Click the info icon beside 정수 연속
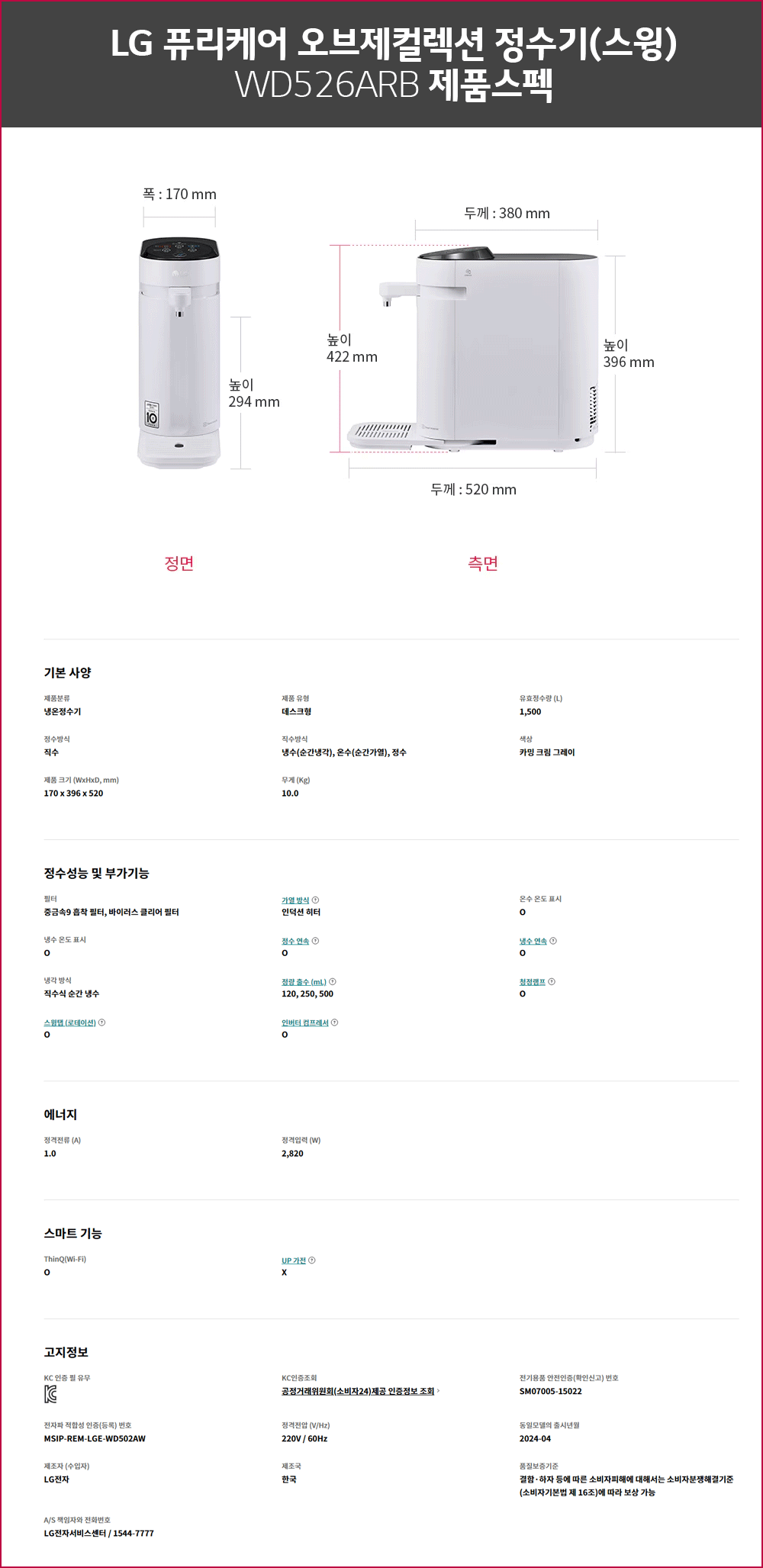The width and height of the screenshot is (763, 1568). 316,941
